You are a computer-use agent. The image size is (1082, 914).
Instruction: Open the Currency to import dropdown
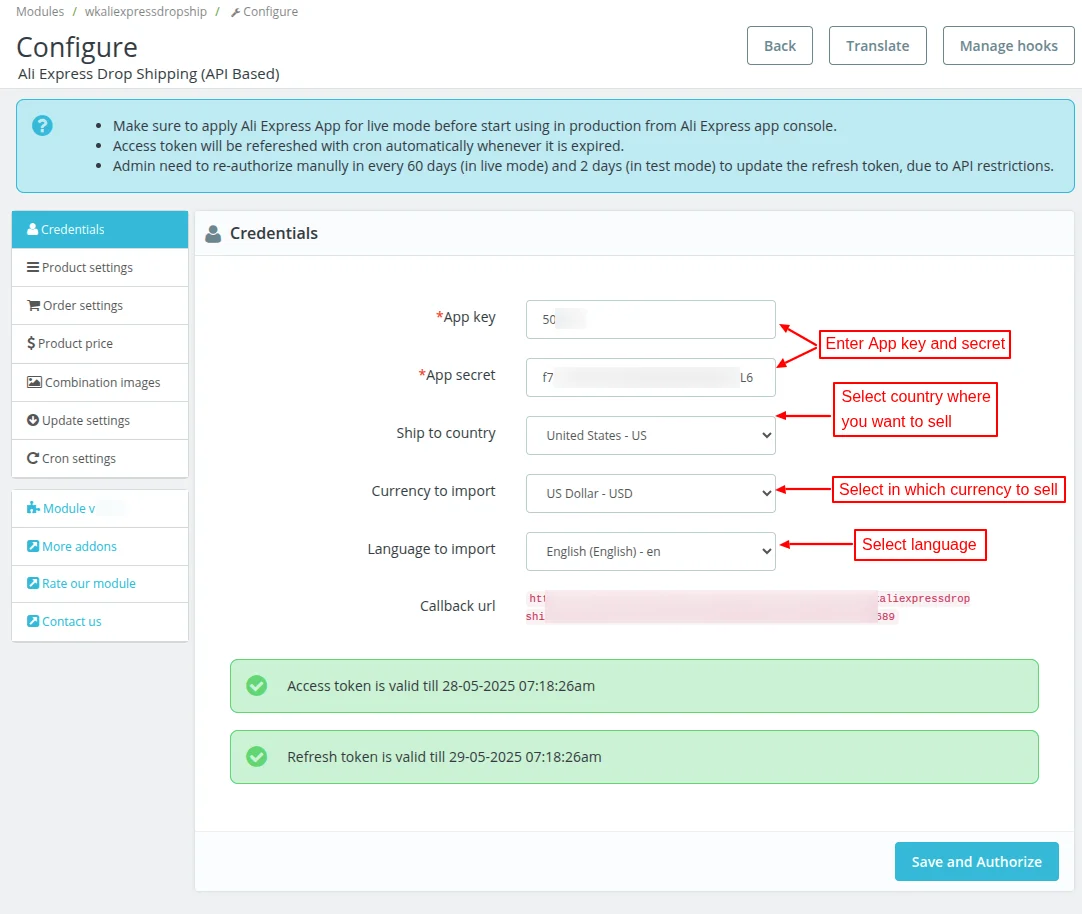point(650,493)
